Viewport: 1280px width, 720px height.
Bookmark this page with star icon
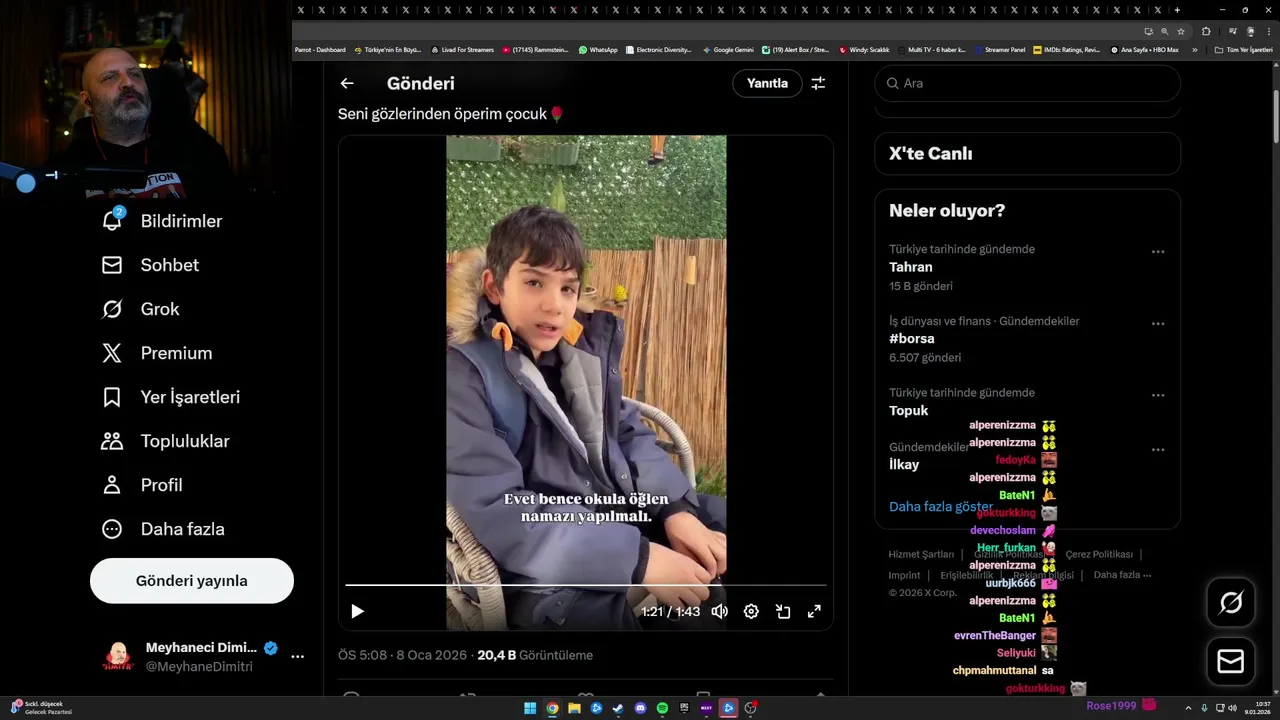pyautogui.click(x=1181, y=31)
